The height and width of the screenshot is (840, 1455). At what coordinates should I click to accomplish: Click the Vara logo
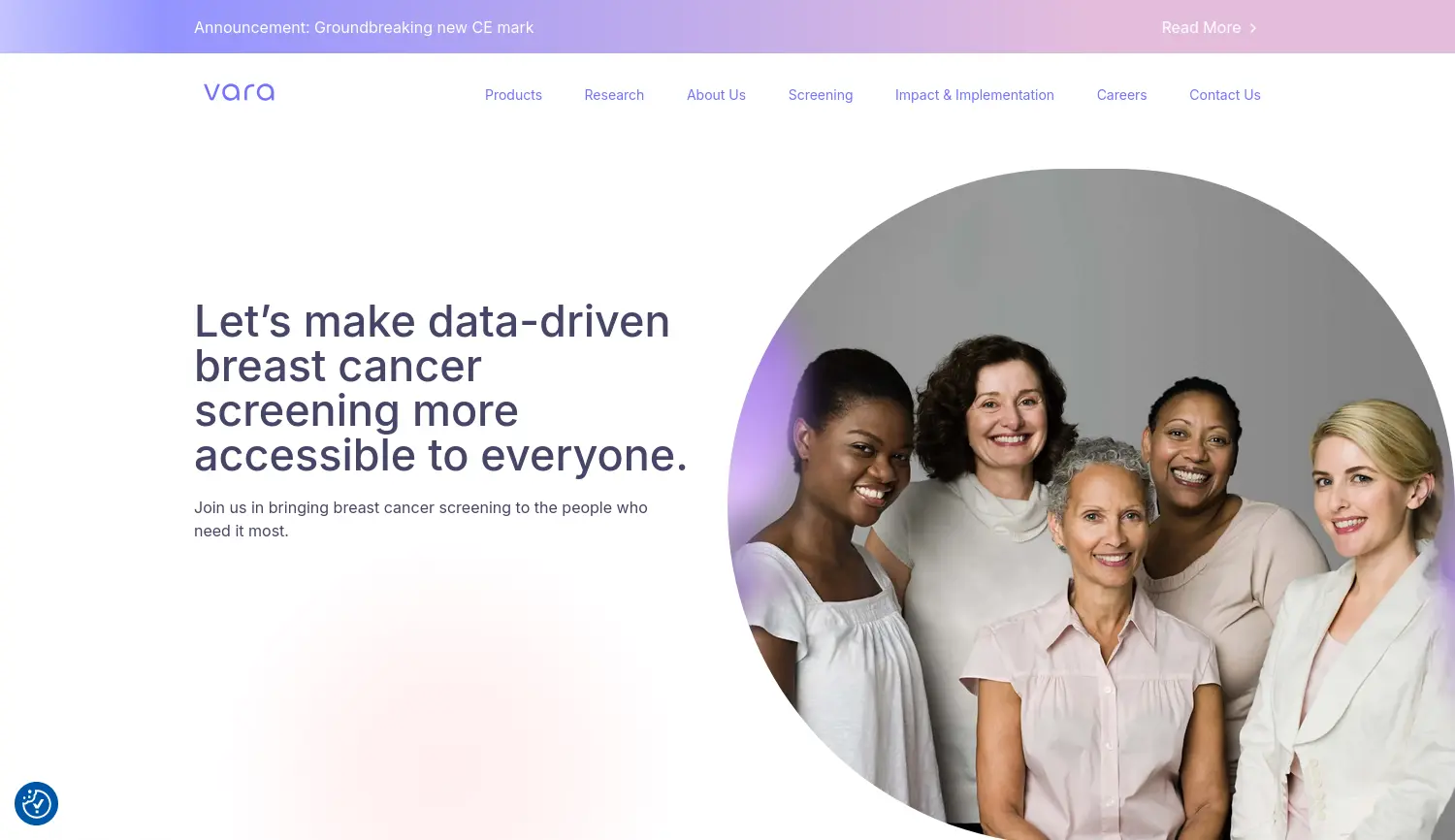[239, 92]
